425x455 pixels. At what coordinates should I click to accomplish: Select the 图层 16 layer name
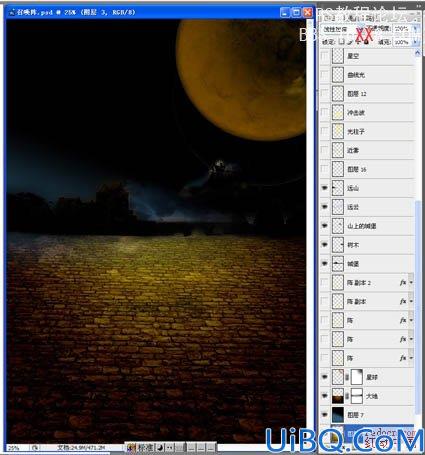coord(357,169)
